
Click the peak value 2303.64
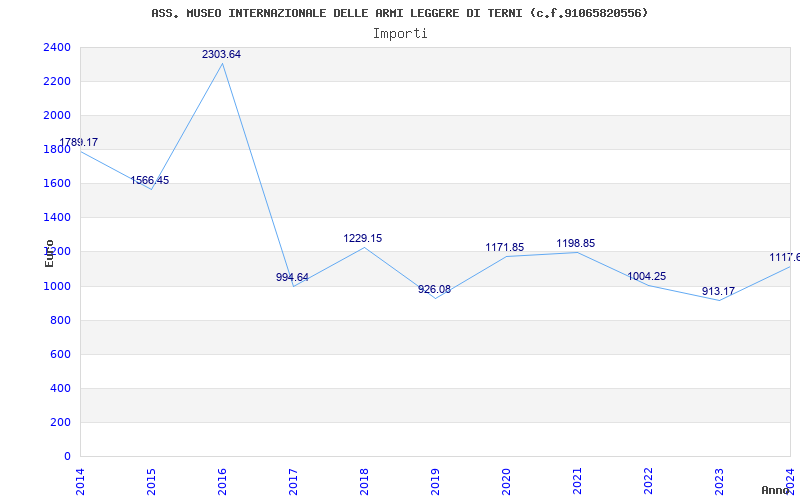click(221, 54)
